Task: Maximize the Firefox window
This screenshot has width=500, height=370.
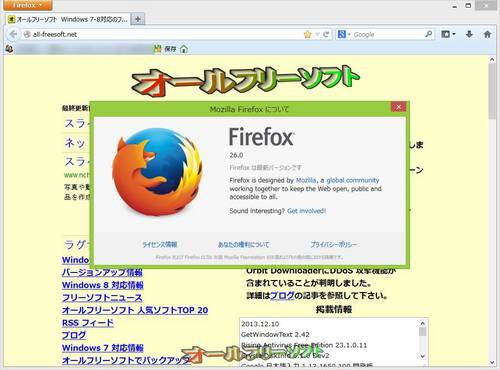Action: (468, 6)
